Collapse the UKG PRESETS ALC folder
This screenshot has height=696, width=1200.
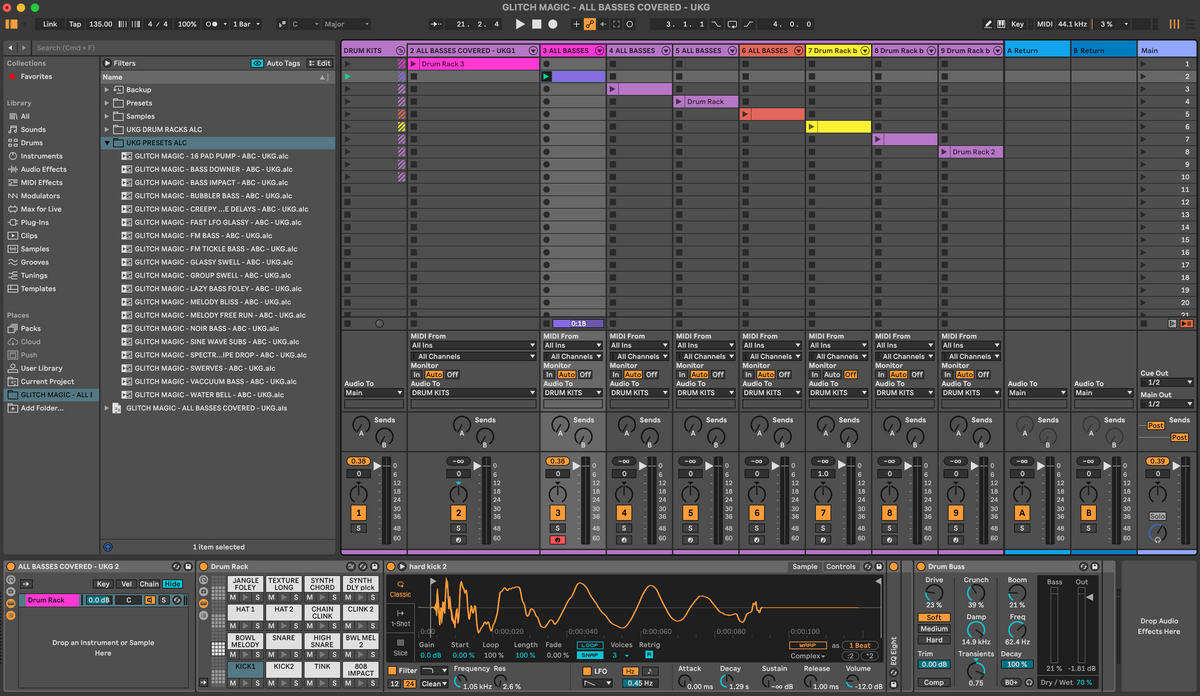pyautogui.click(x=107, y=143)
